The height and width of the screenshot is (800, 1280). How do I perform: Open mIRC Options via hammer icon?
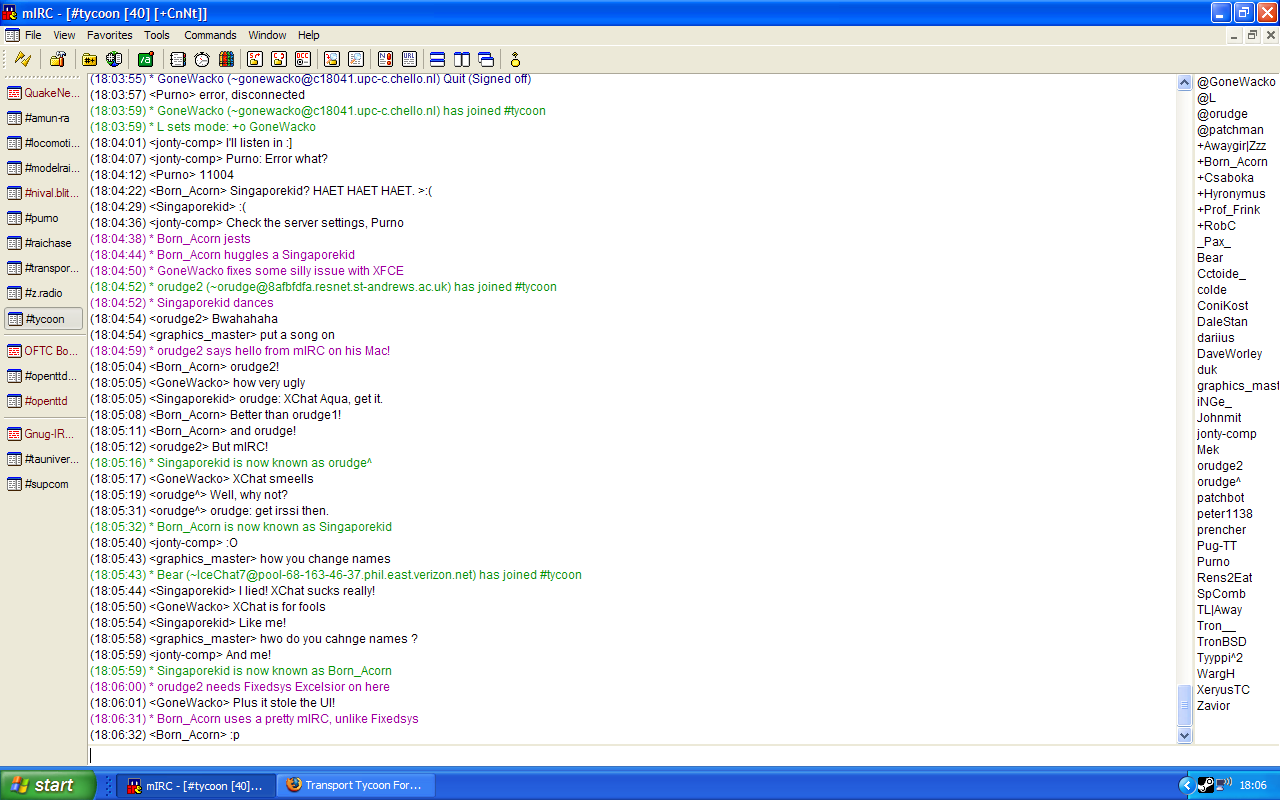58,59
